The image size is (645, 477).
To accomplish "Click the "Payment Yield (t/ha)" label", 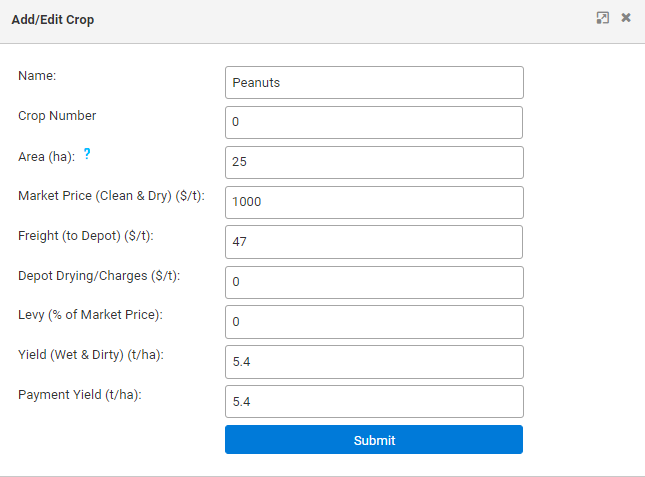I will tap(80, 395).
